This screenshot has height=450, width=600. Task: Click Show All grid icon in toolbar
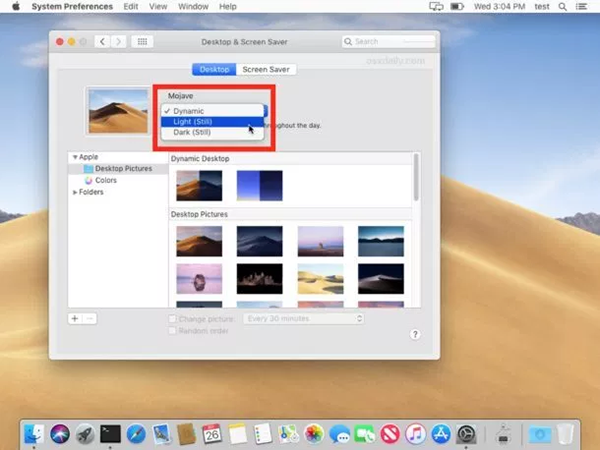click(142, 41)
